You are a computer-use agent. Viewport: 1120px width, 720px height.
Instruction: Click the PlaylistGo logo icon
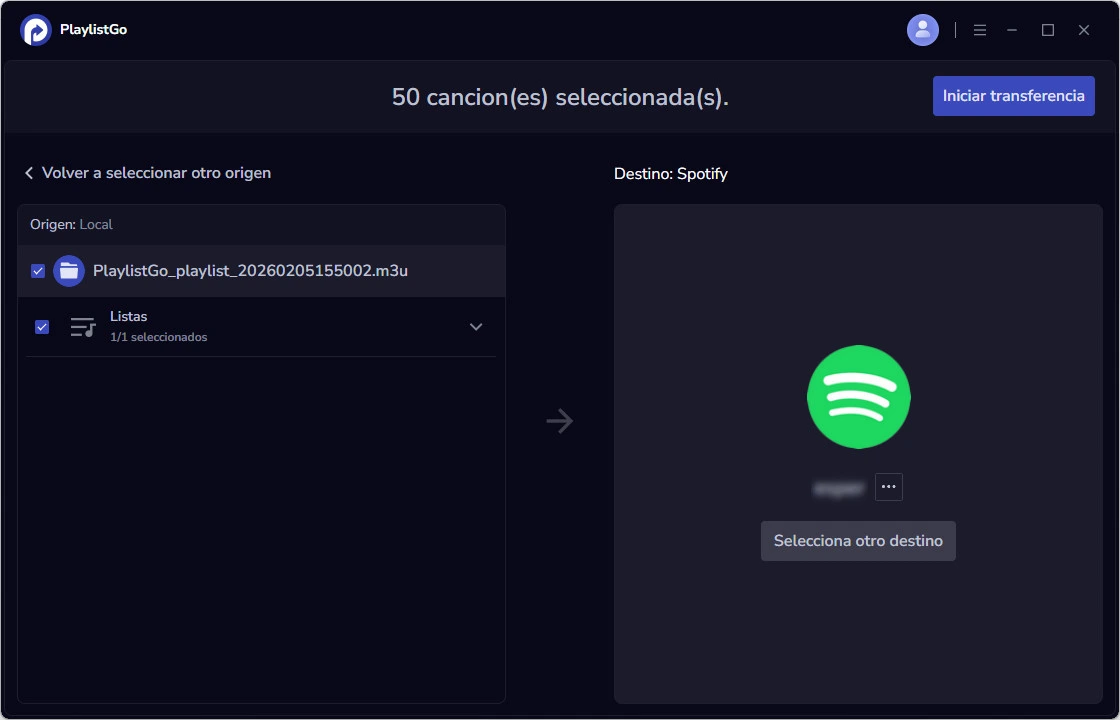(36, 29)
